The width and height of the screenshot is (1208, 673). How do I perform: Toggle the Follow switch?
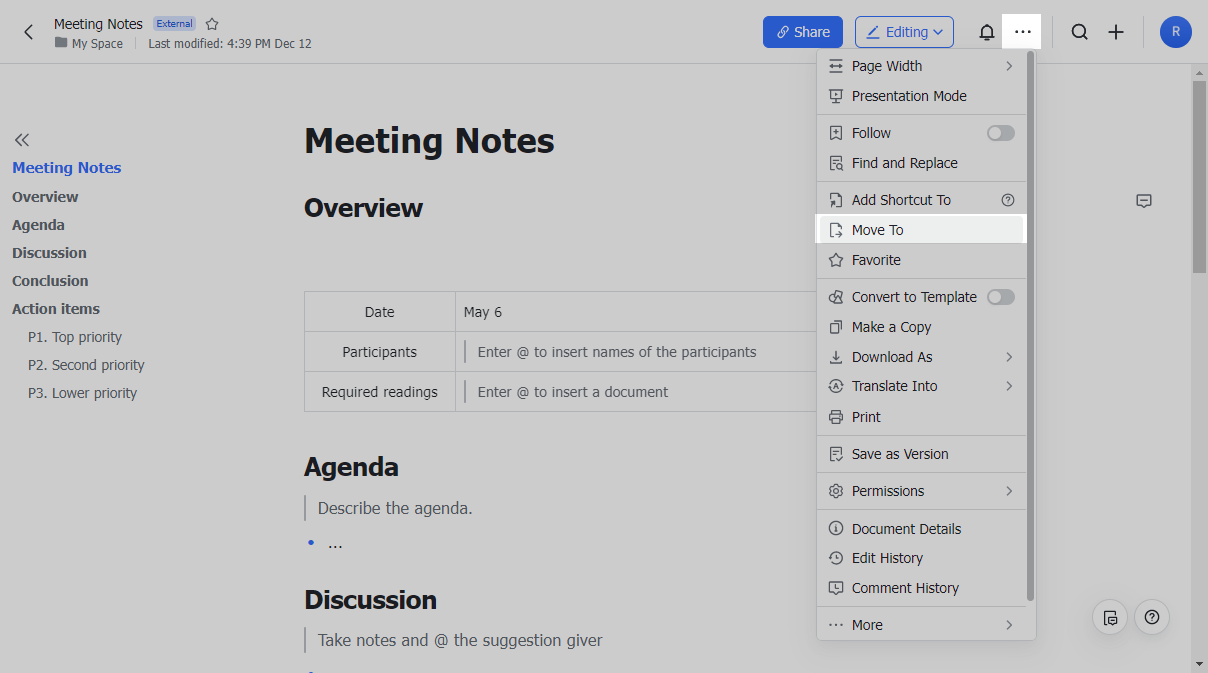1000,133
